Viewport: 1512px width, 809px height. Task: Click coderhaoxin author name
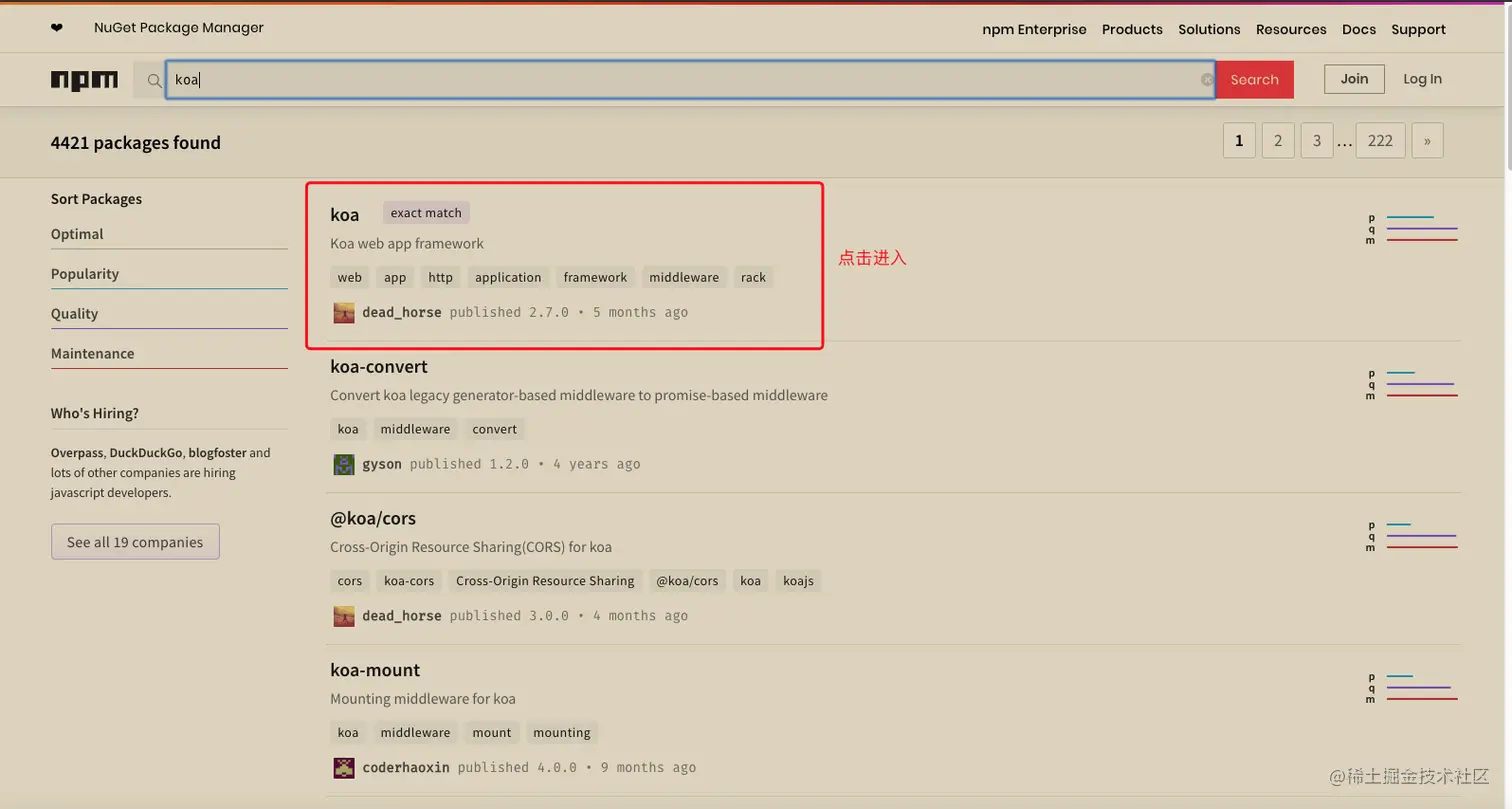(x=406, y=767)
